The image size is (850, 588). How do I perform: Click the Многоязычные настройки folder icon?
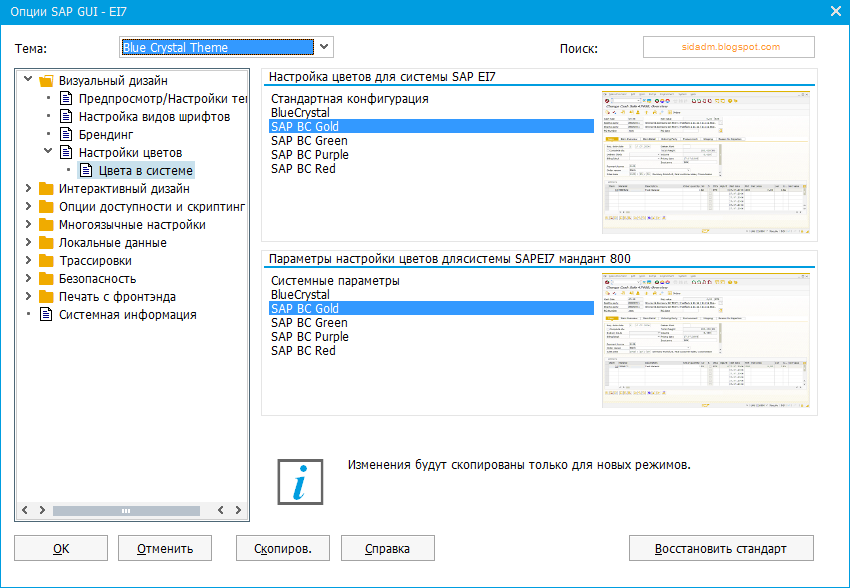47,224
